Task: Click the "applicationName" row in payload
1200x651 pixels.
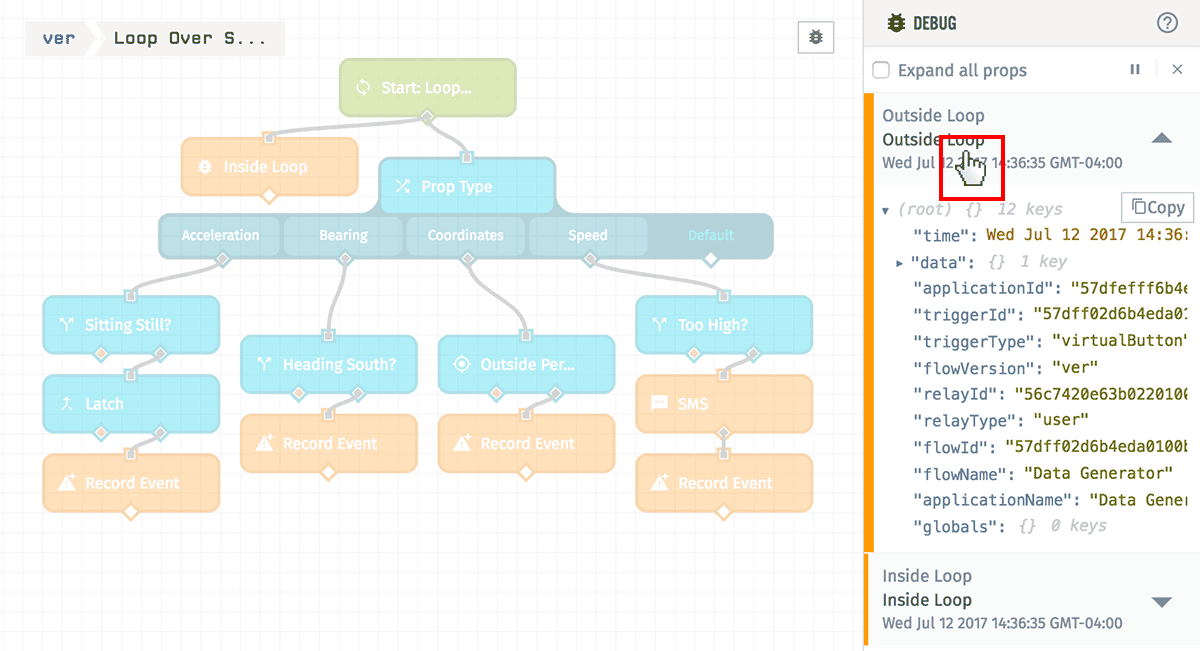Action: 1050,499
